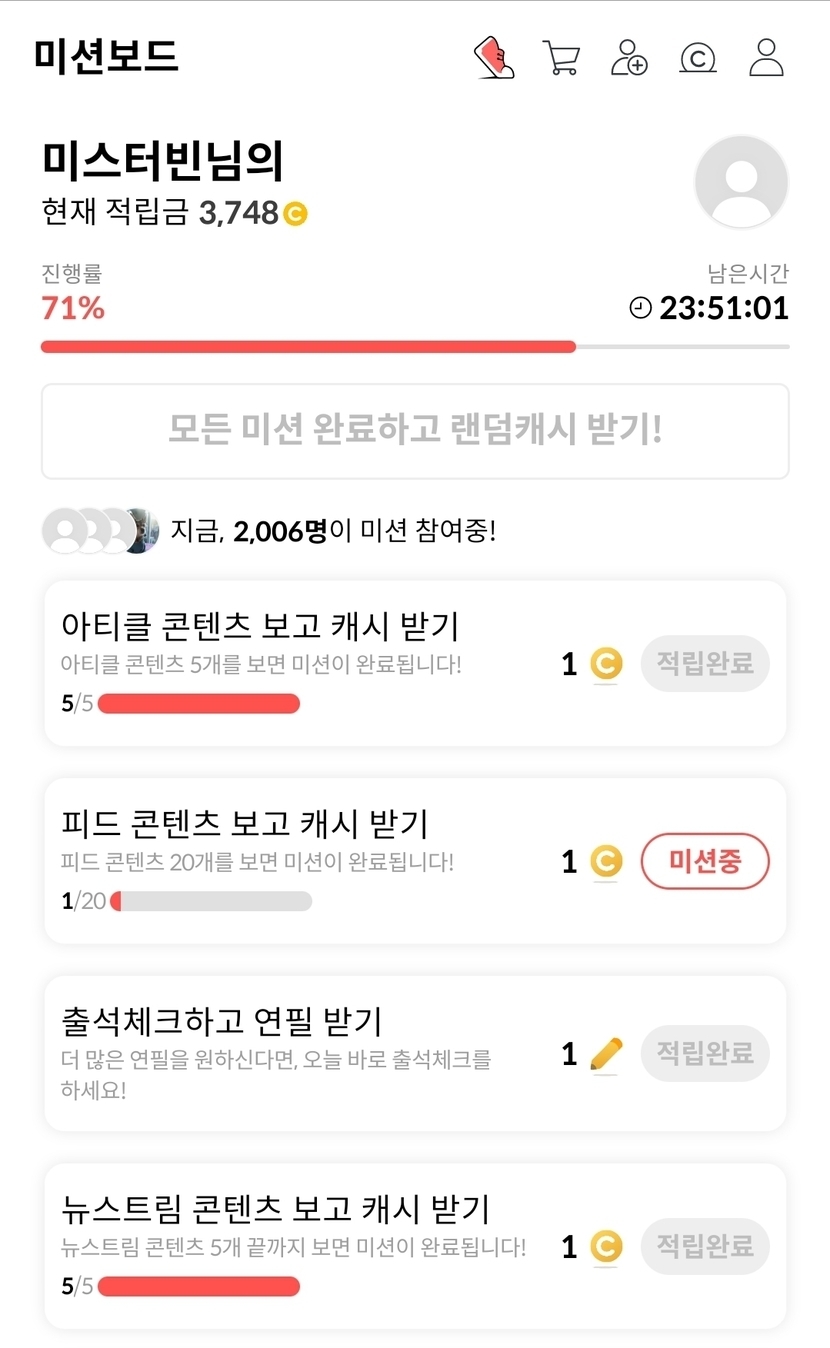Viewport: 830px width, 1348px height.
Task: Tap 적립완료 on the article content mission
Action: 705,663
